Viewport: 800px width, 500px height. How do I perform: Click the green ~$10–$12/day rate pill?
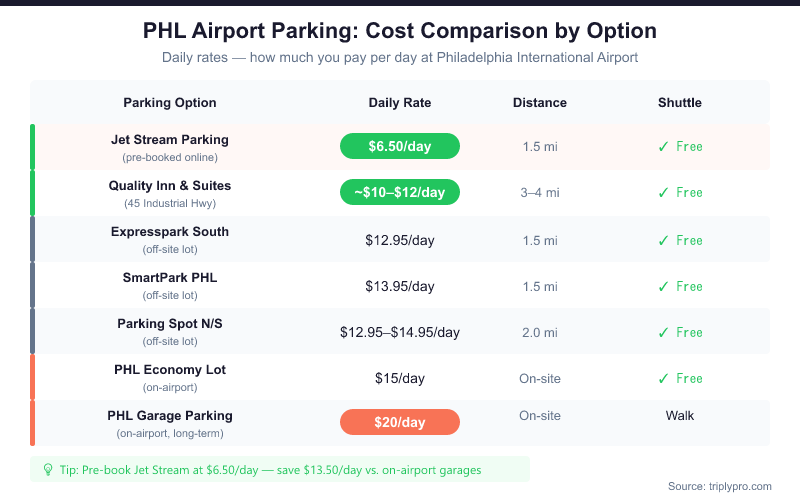pyautogui.click(x=400, y=192)
